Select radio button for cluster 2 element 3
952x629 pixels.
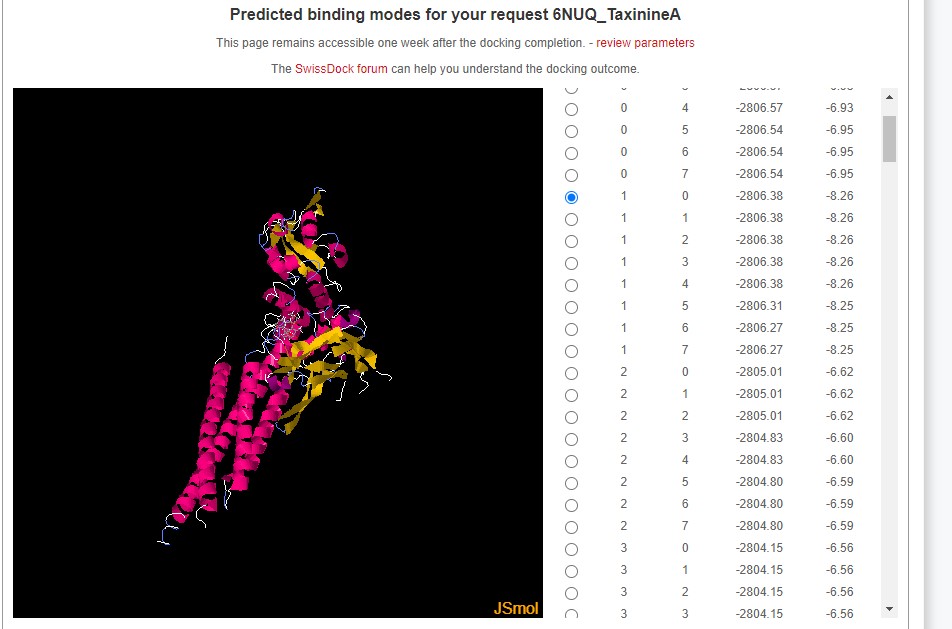click(571, 439)
